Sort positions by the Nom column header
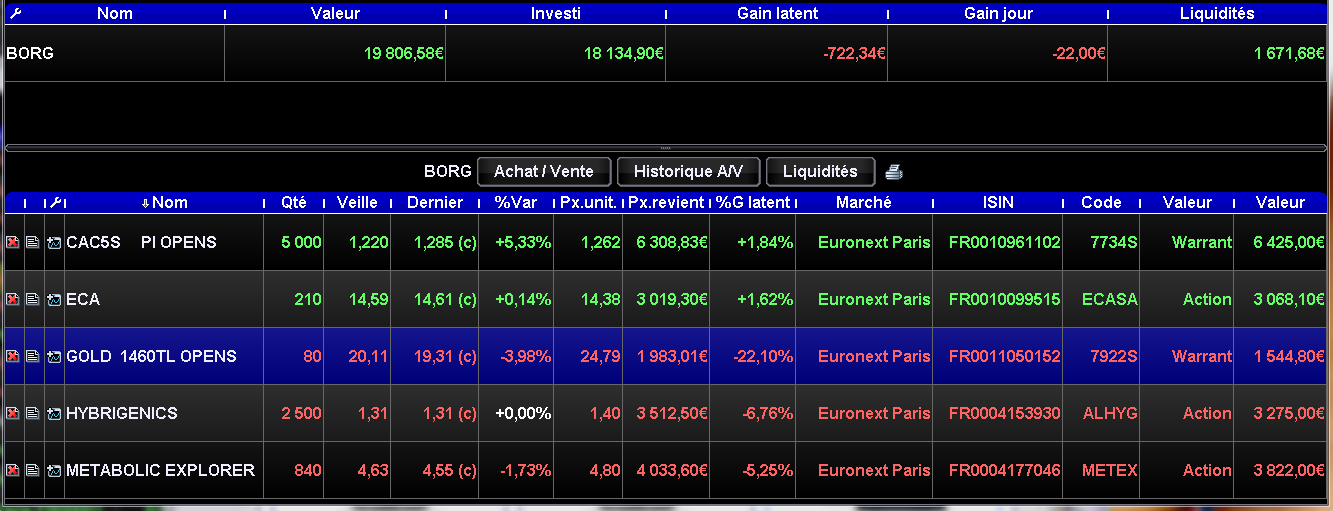 tap(164, 202)
